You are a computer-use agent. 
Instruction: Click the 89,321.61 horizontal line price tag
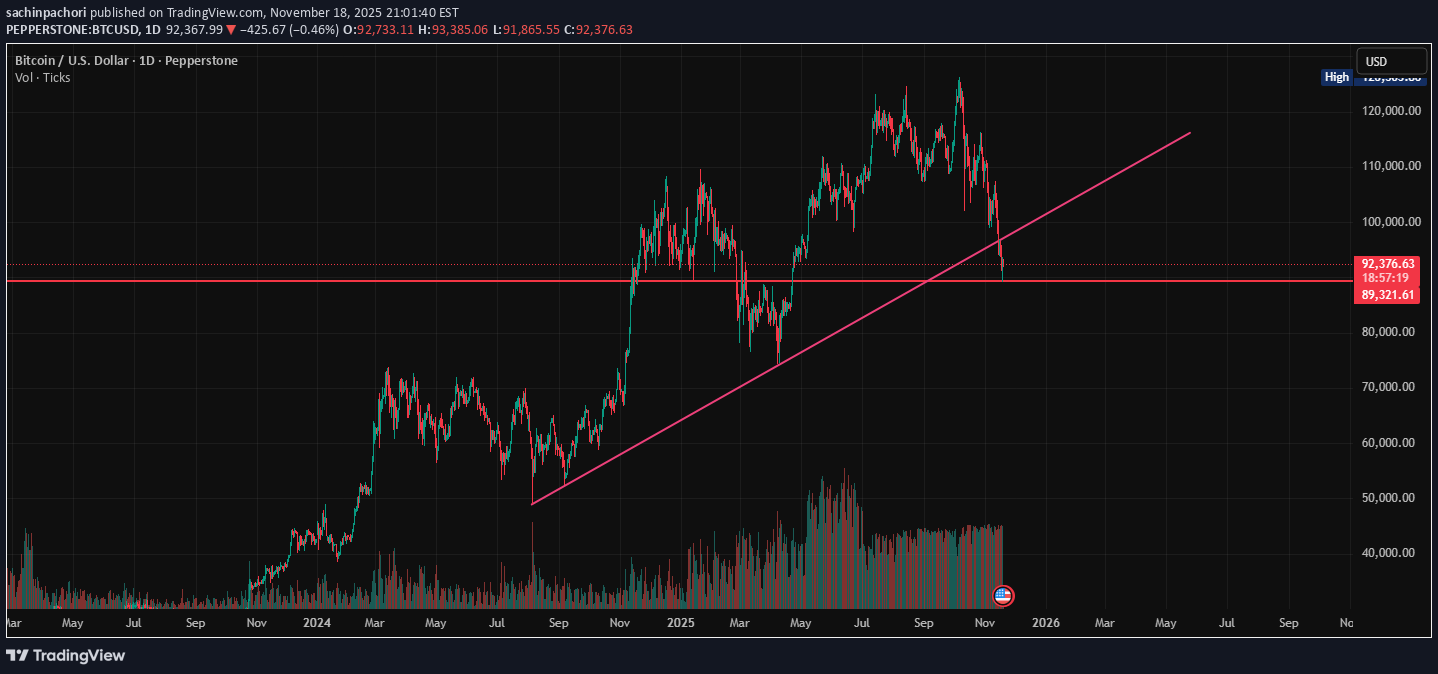1389,295
